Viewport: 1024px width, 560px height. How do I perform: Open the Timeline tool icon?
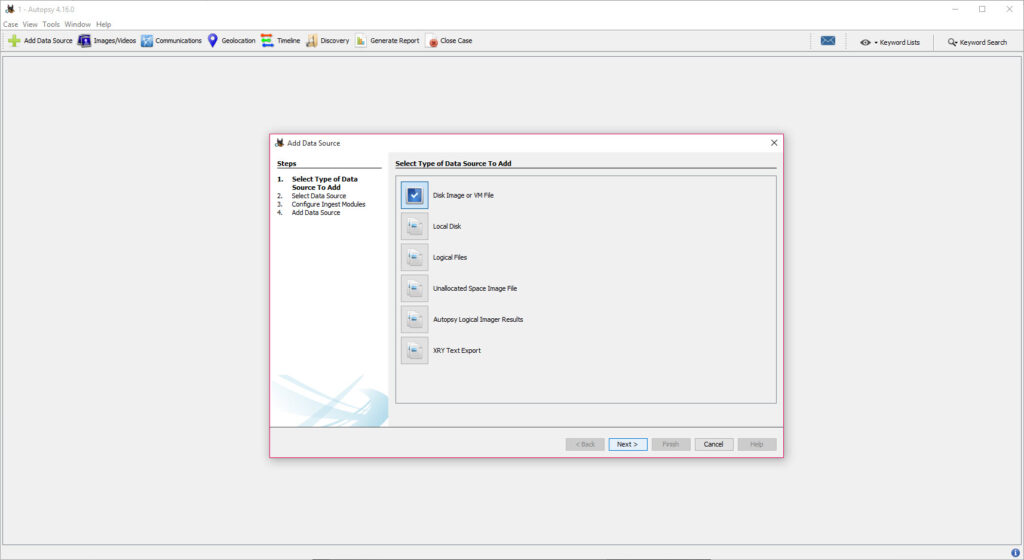pyautogui.click(x=267, y=40)
